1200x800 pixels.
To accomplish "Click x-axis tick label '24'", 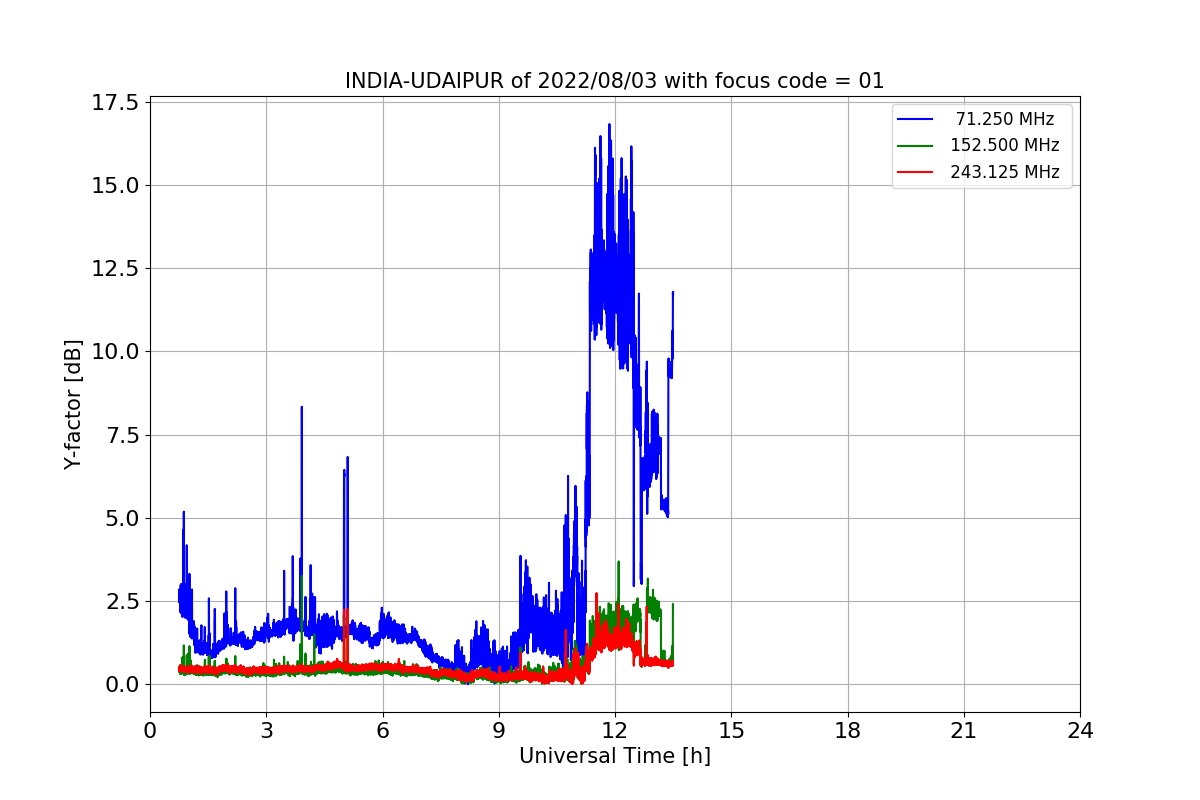I will point(1080,731).
